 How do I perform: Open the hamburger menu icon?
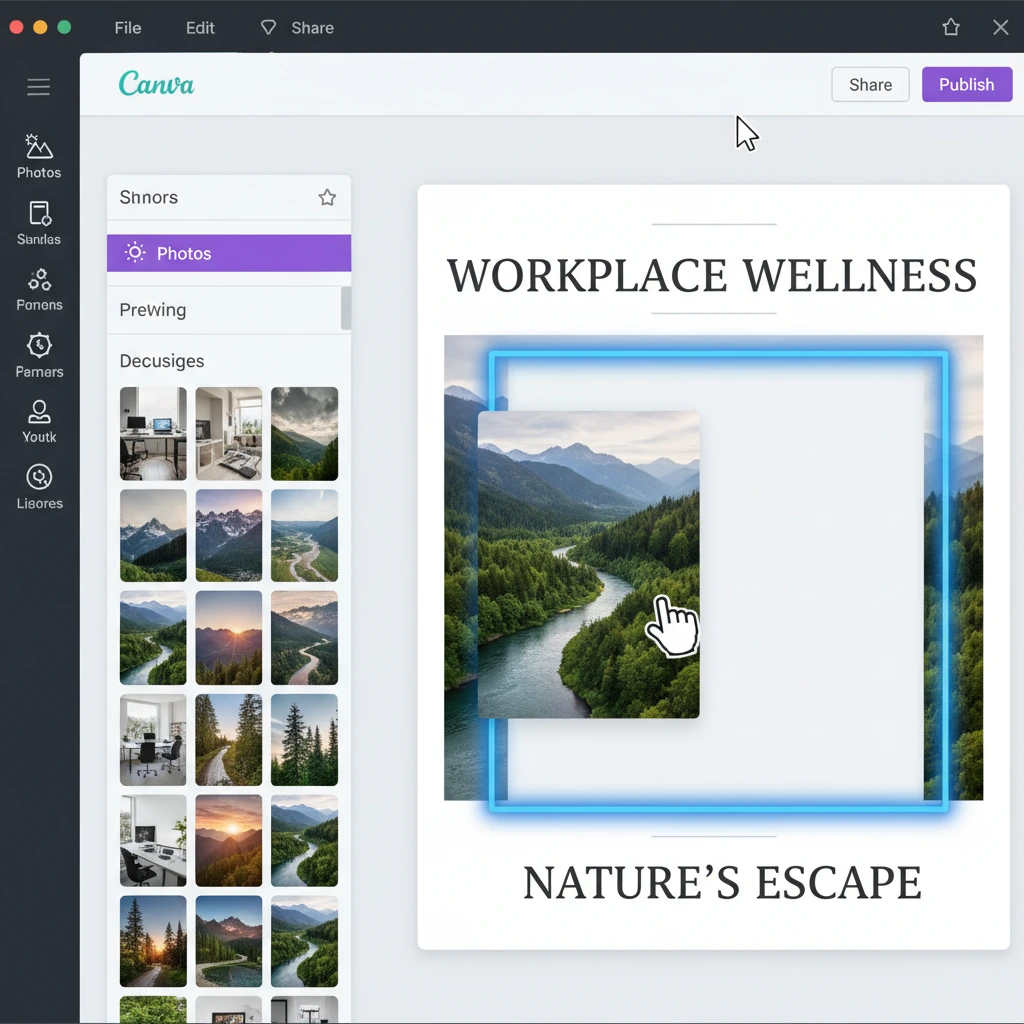point(39,88)
